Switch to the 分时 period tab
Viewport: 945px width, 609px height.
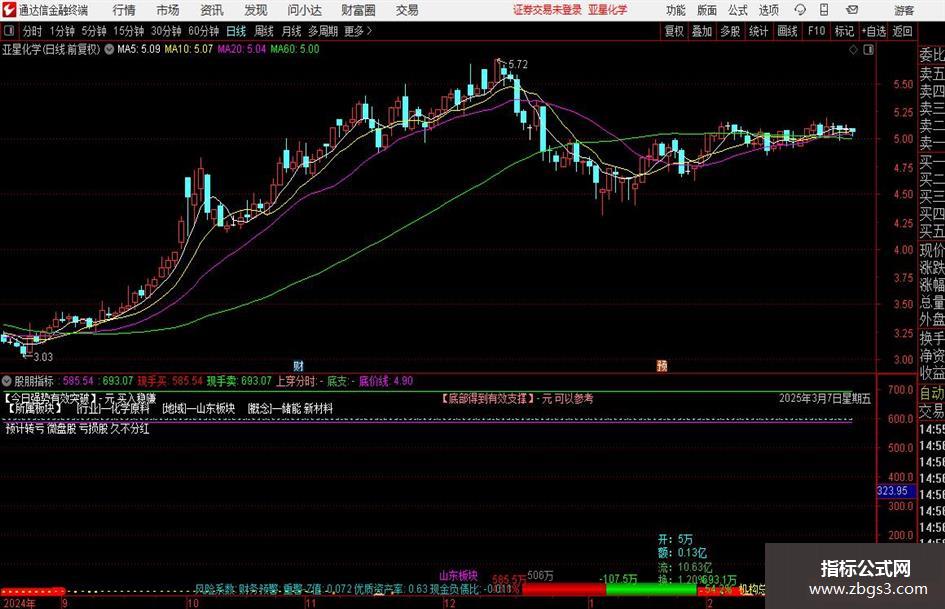tap(32, 31)
